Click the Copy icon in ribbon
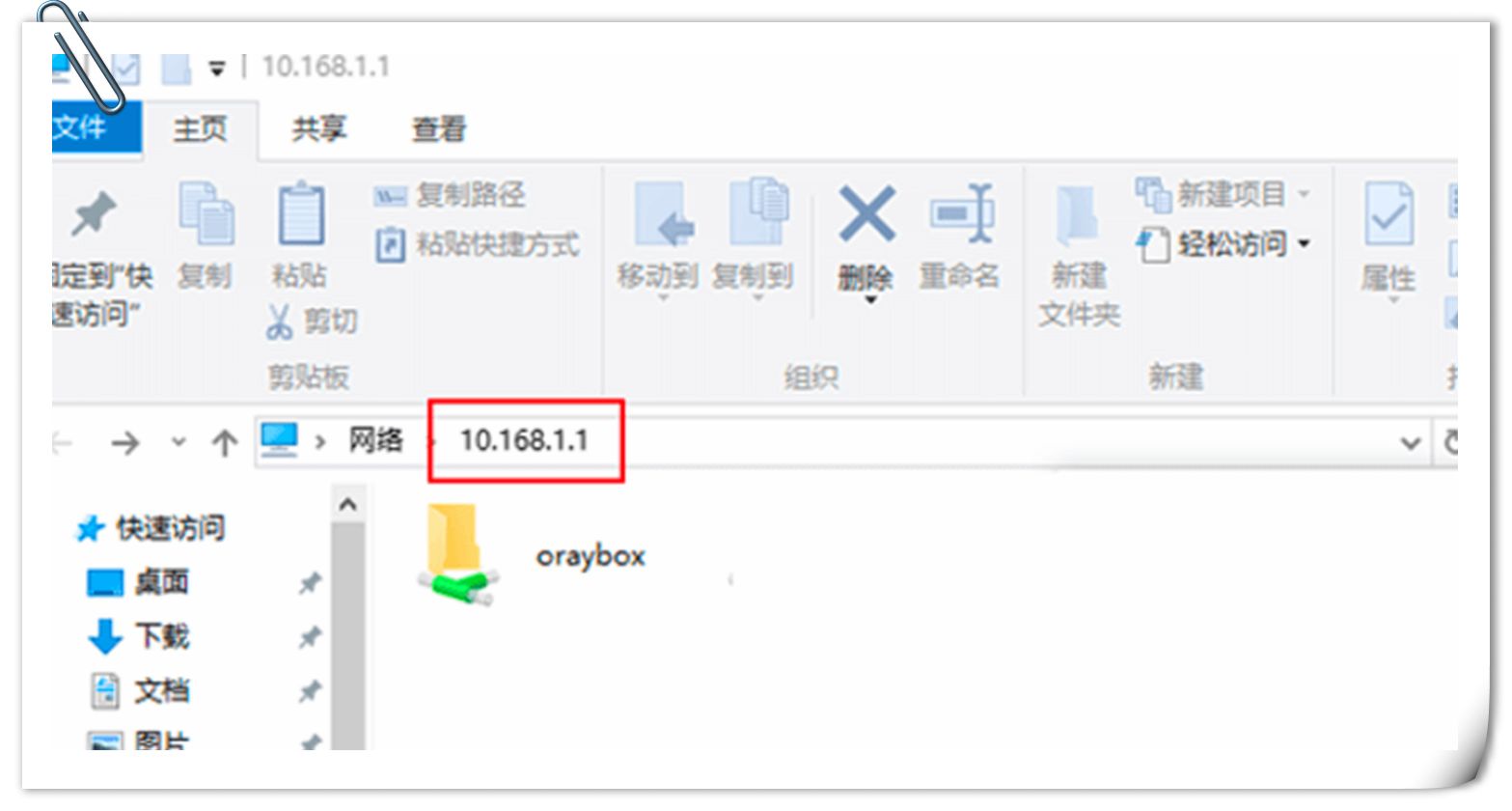Screen dimensions: 1512x811 206,212
